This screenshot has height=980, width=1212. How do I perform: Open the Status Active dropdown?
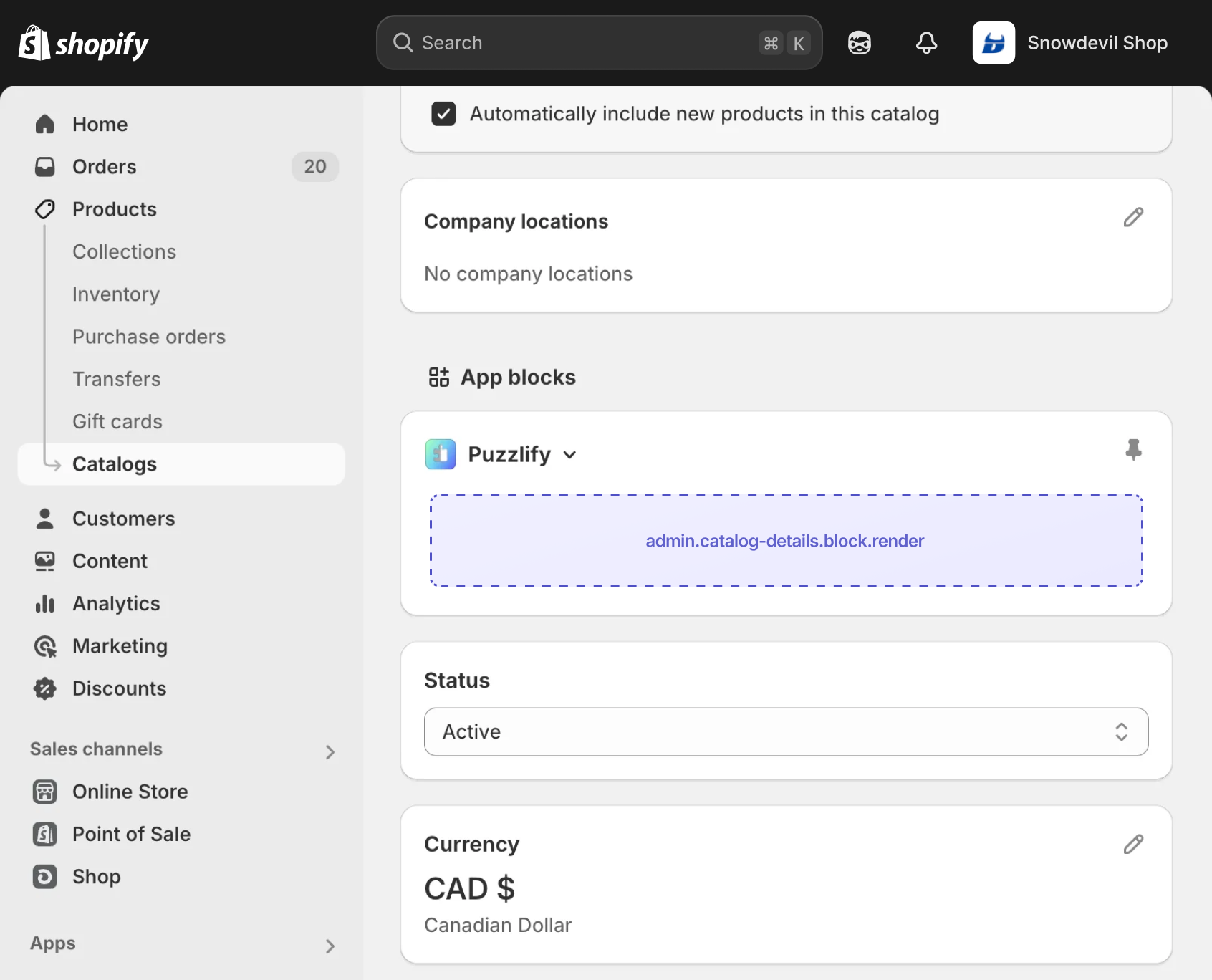(x=787, y=732)
